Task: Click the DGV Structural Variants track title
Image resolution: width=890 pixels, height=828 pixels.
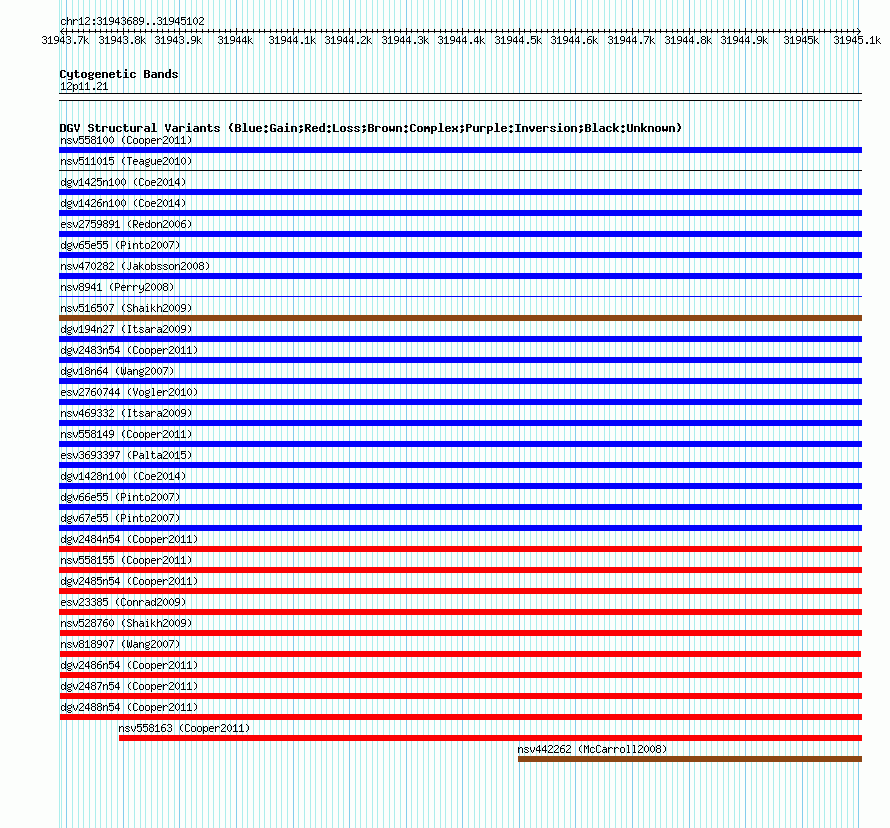Action: 371,128
